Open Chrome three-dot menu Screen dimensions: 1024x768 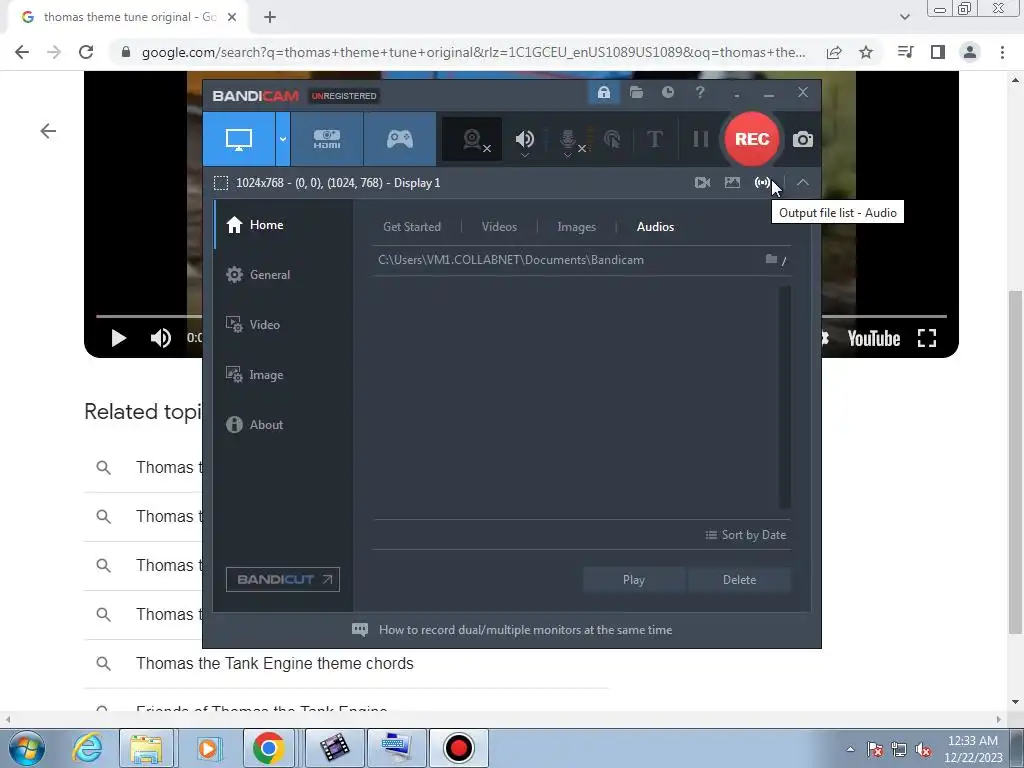1002,52
